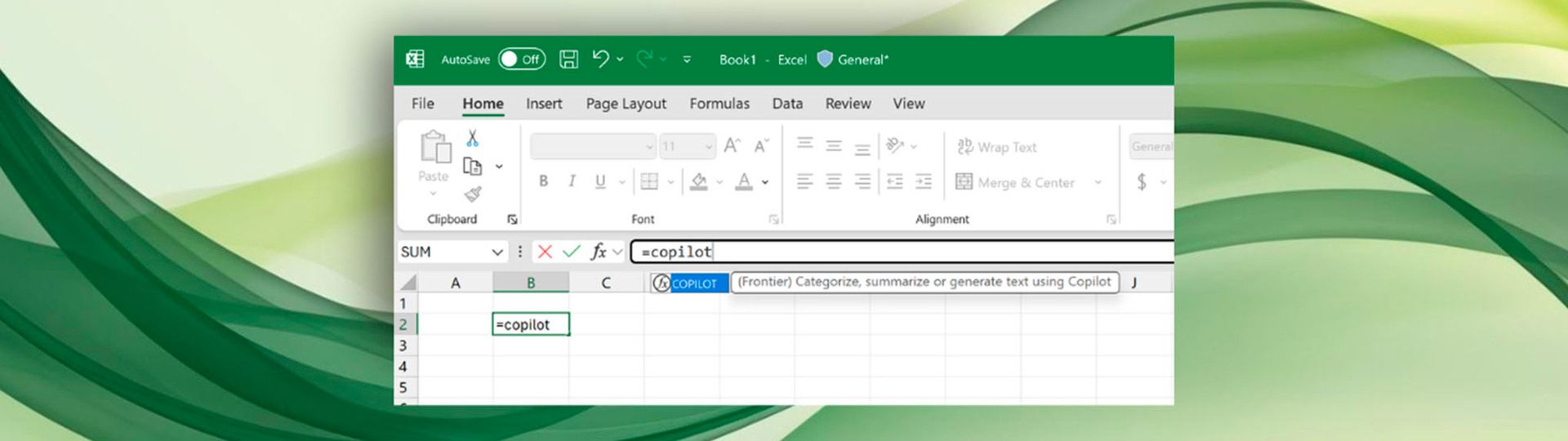Select COPILOT function from autocomplete list

point(689,283)
